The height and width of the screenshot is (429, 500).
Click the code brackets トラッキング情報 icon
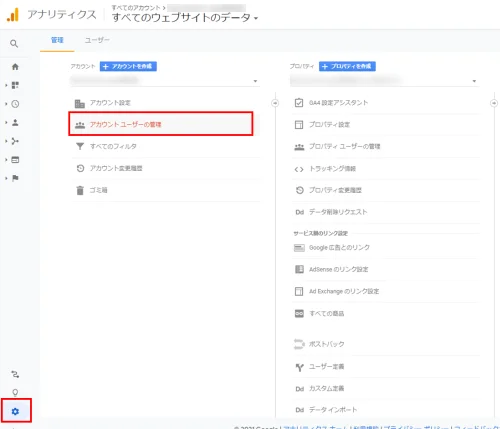click(299, 169)
